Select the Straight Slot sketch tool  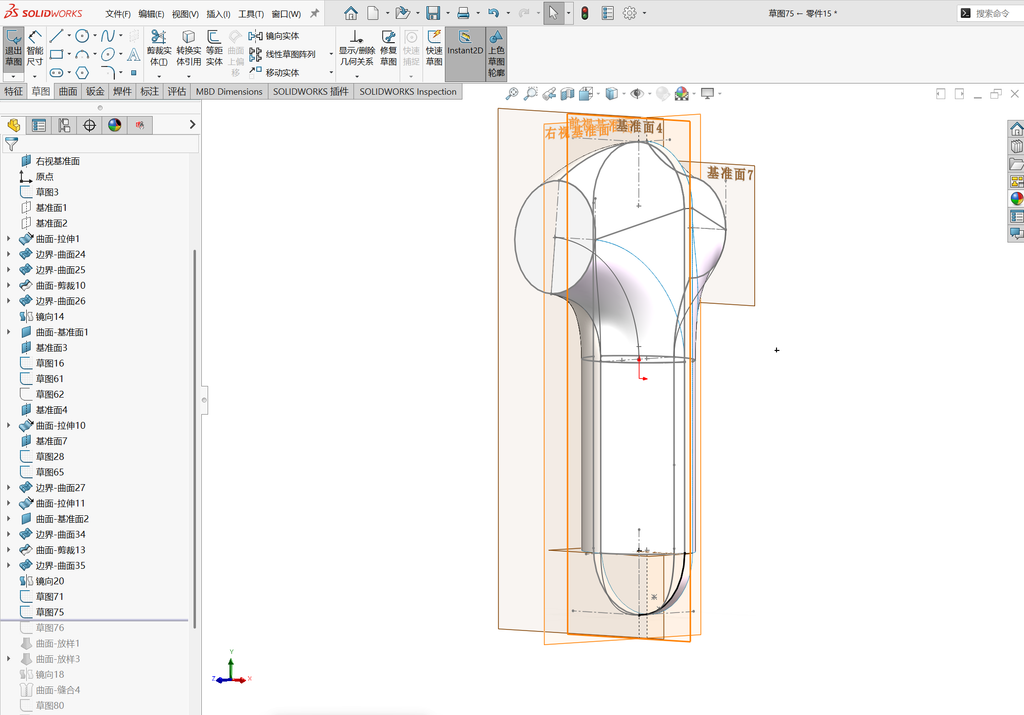pos(57,72)
